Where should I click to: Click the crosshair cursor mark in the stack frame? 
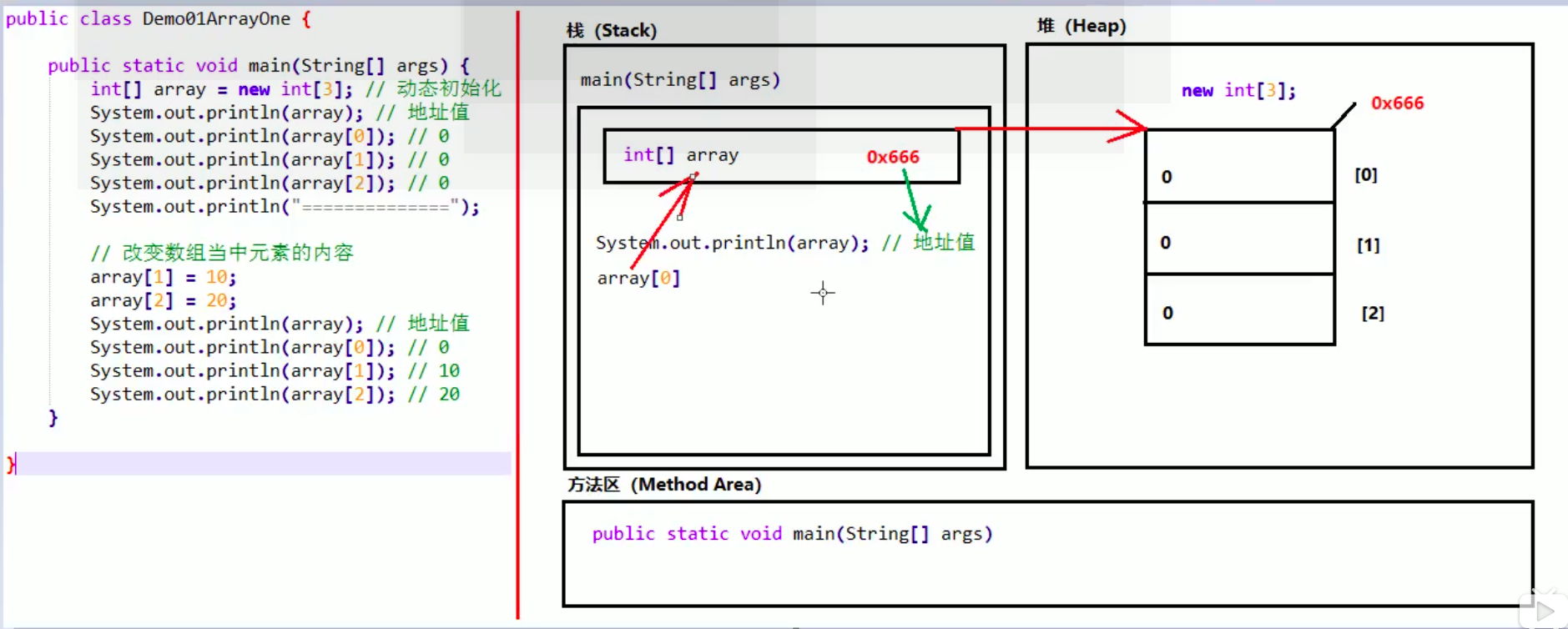[823, 293]
